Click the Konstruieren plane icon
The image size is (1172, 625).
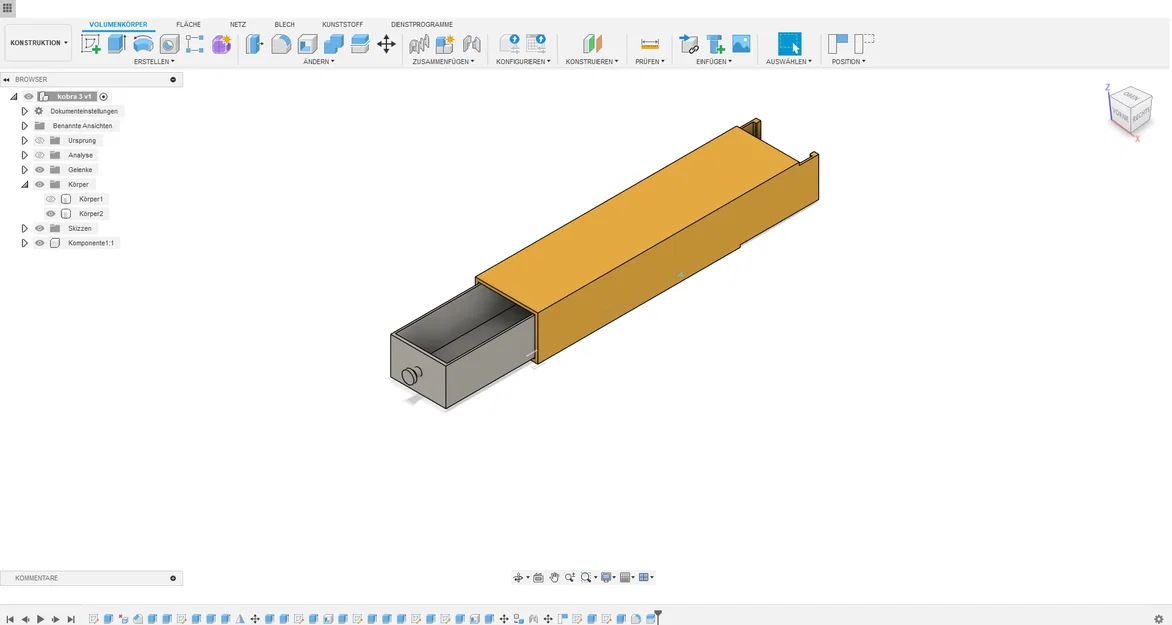click(x=592, y=44)
